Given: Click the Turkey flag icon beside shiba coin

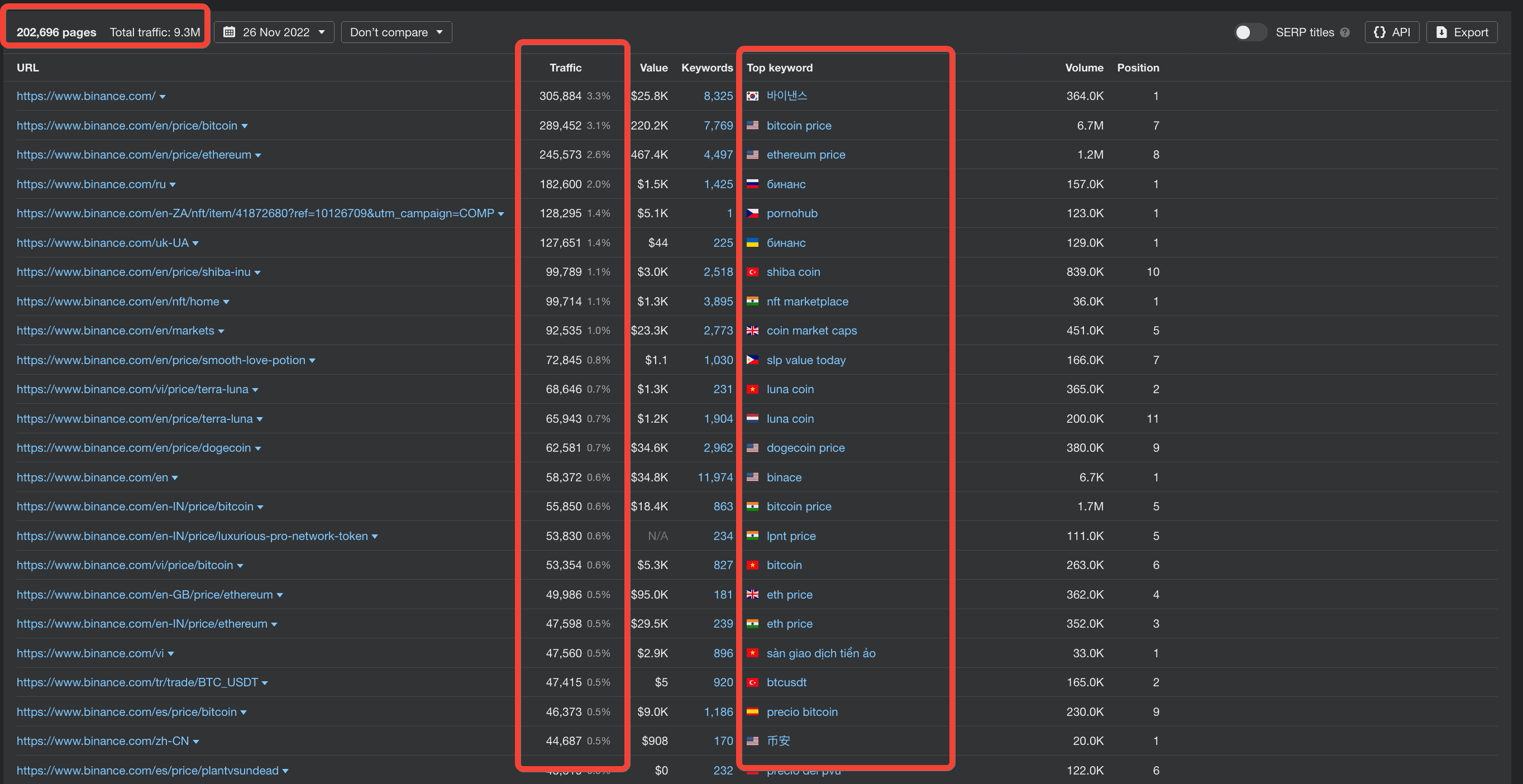Looking at the screenshot, I should (x=753, y=272).
